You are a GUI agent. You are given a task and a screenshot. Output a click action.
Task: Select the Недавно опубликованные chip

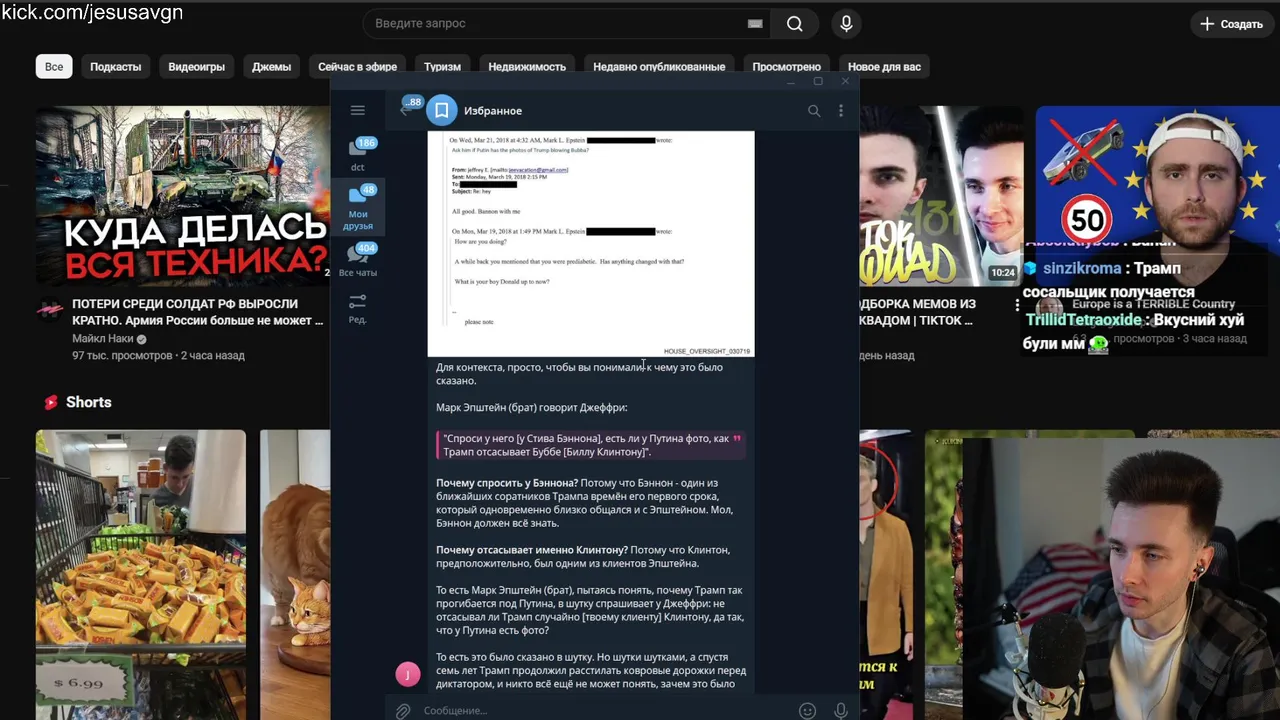pyautogui.click(x=659, y=67)
